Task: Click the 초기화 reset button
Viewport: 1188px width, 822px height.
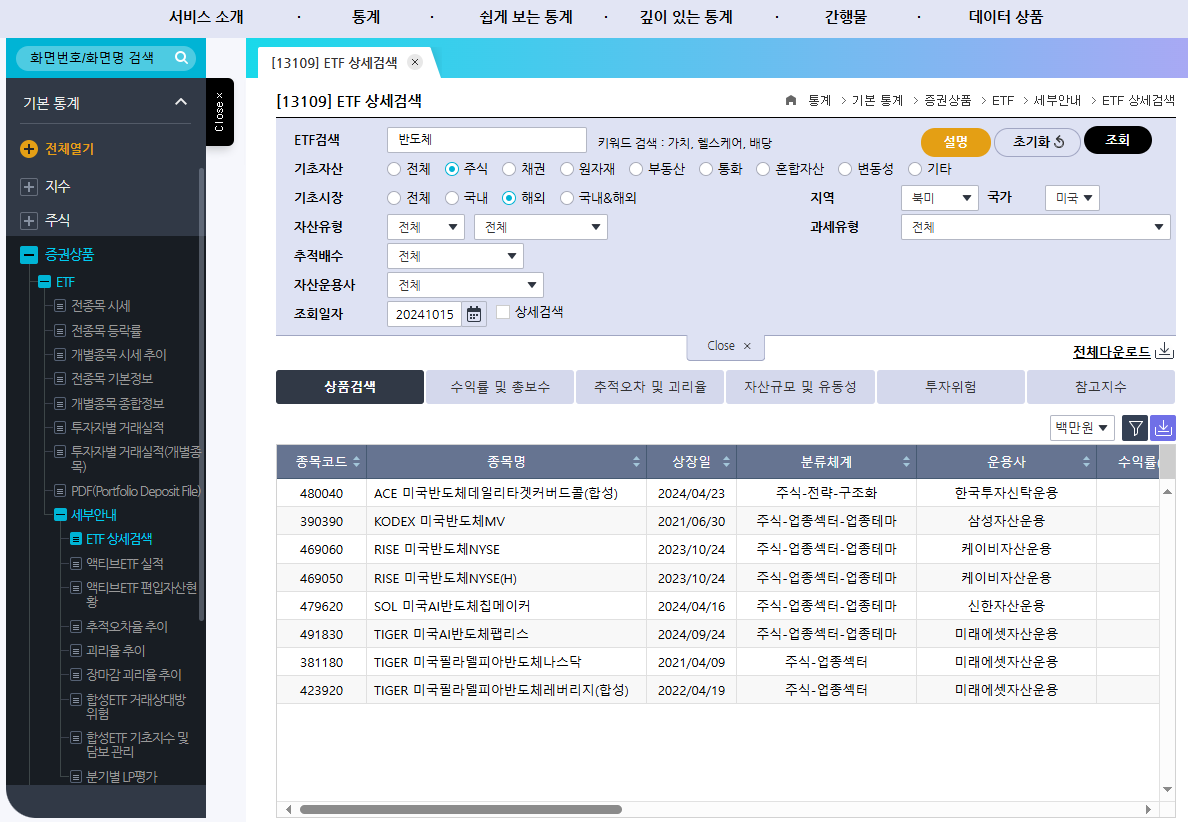Action: 1037,142
